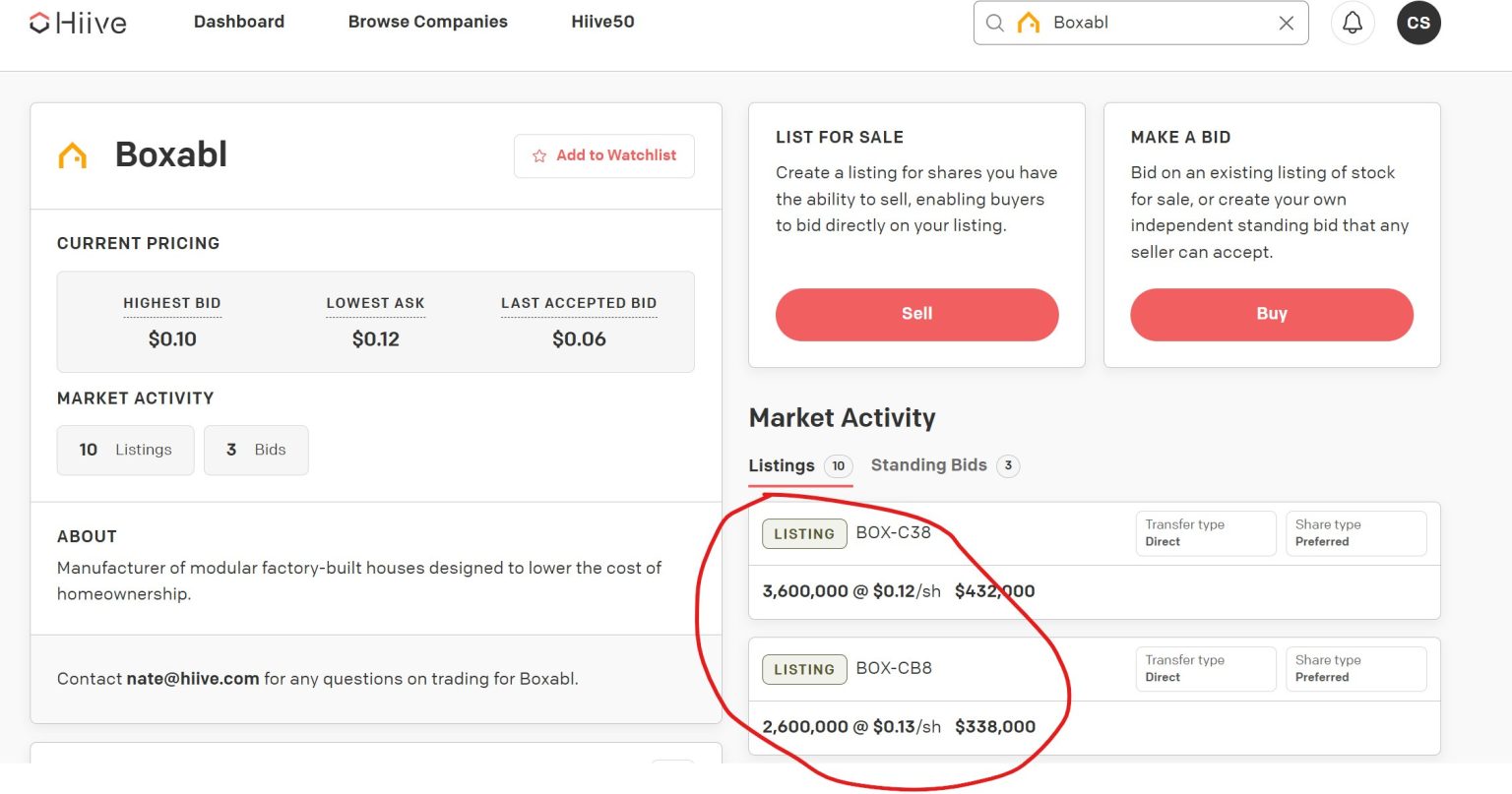Click the Hiive logo
The width and height of the screenshot is (1512, 794).
point(78,23)
